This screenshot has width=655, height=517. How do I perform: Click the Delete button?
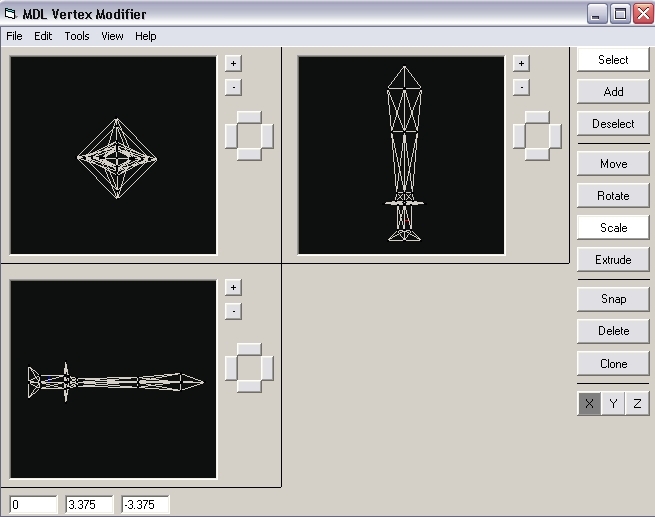(x=613, y=331)
